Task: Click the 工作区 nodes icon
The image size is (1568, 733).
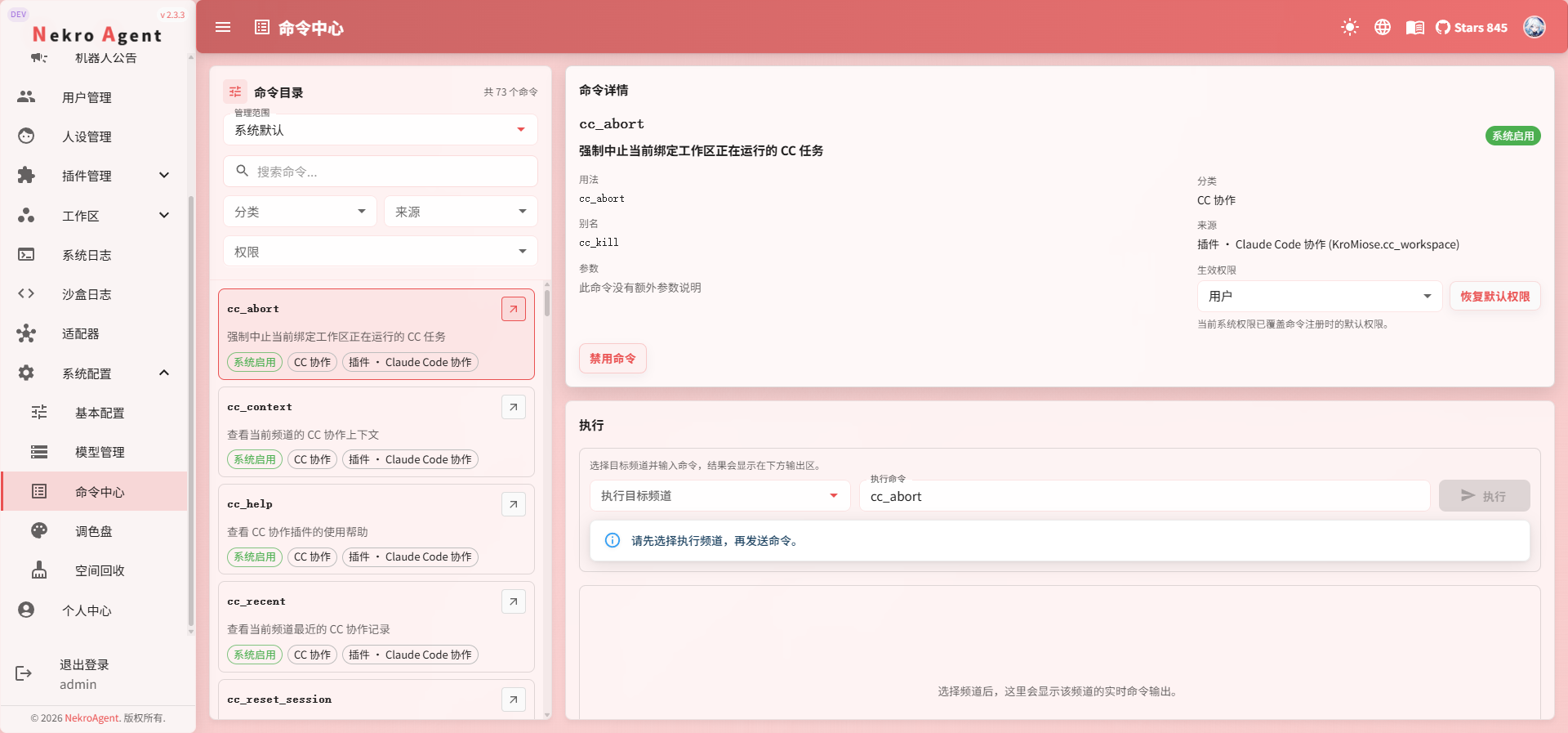Action: 26,215
